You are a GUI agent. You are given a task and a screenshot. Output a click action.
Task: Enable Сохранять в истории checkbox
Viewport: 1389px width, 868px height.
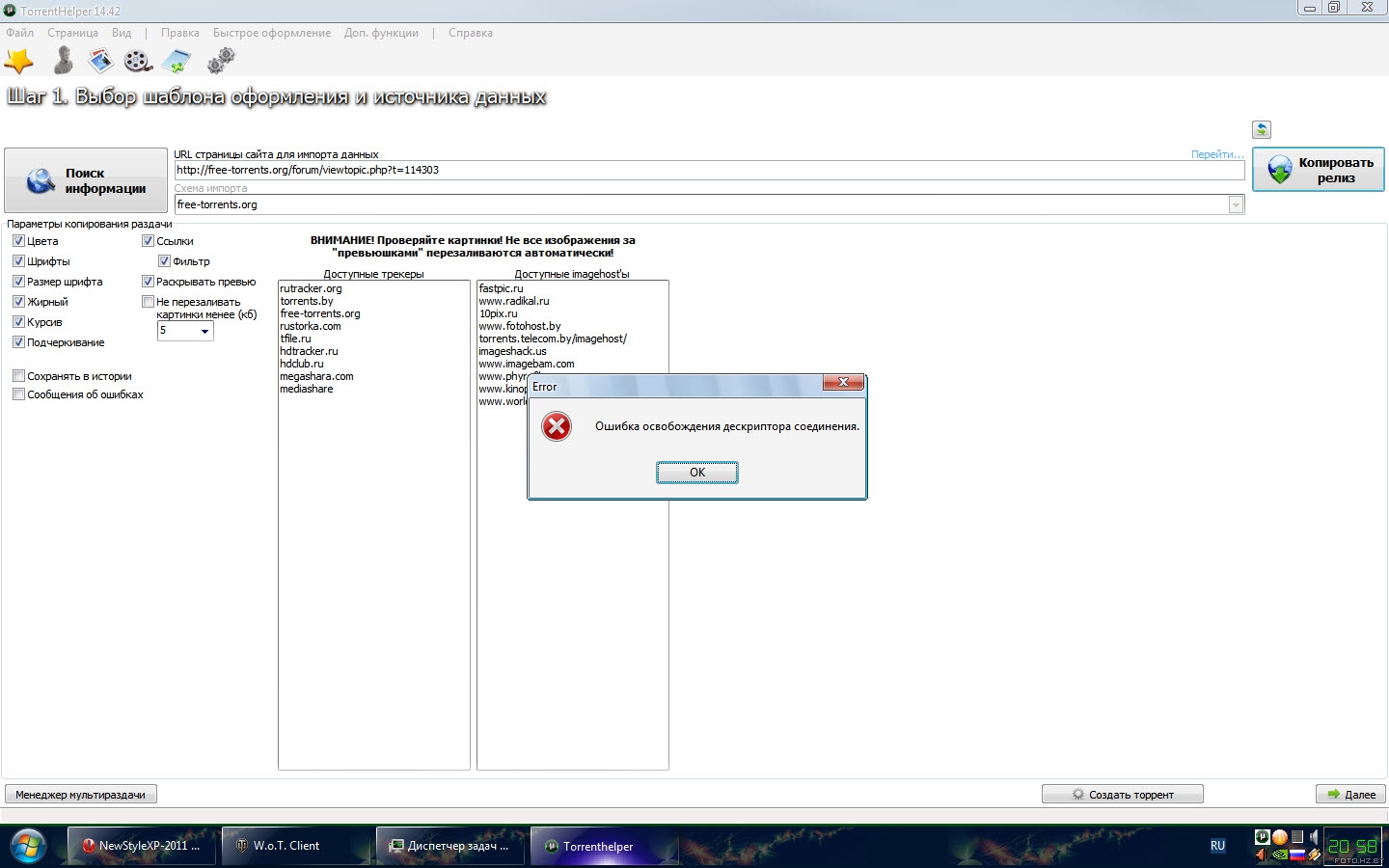click(18, 375)
